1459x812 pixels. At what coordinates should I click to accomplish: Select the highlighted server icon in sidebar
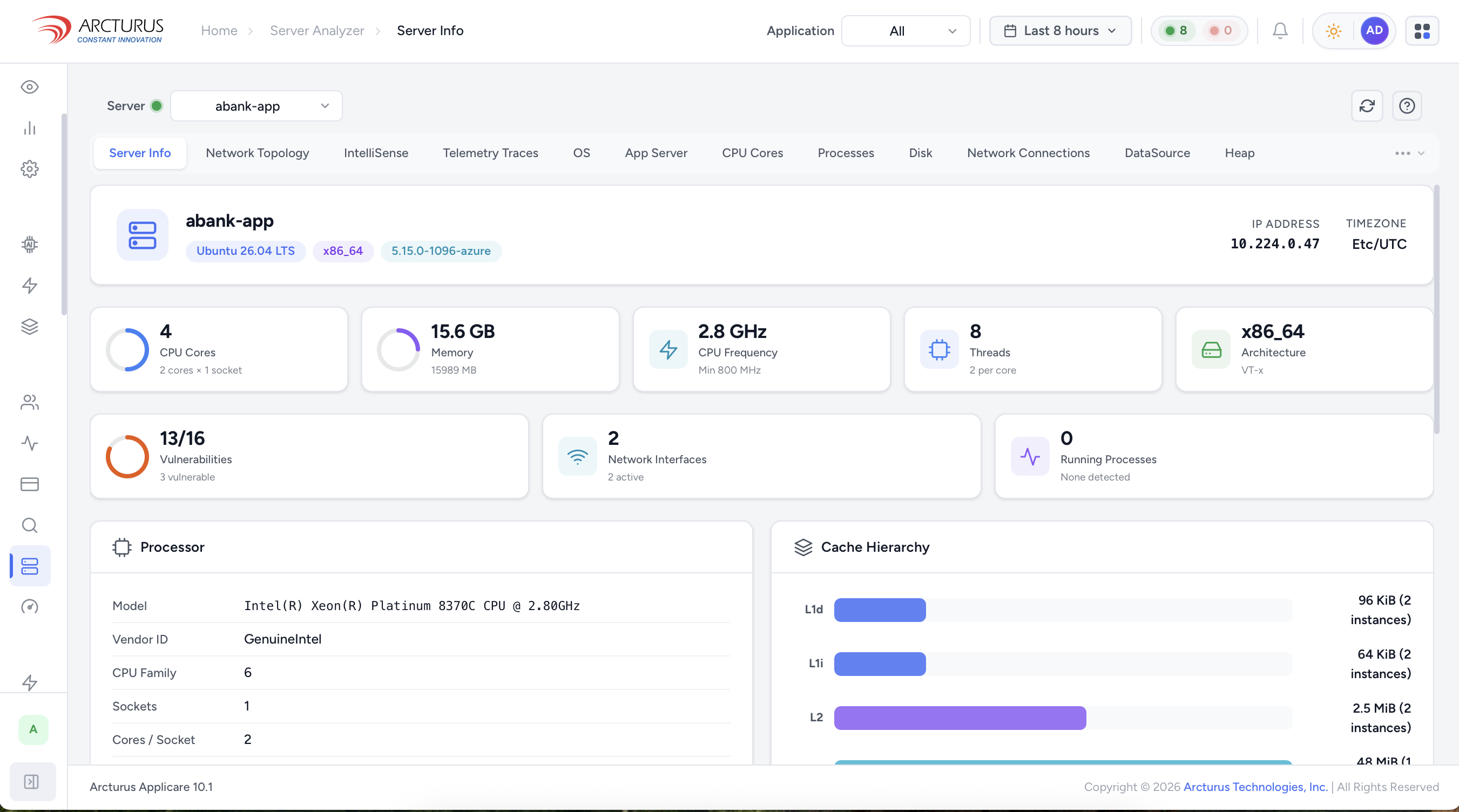(30, 566)
